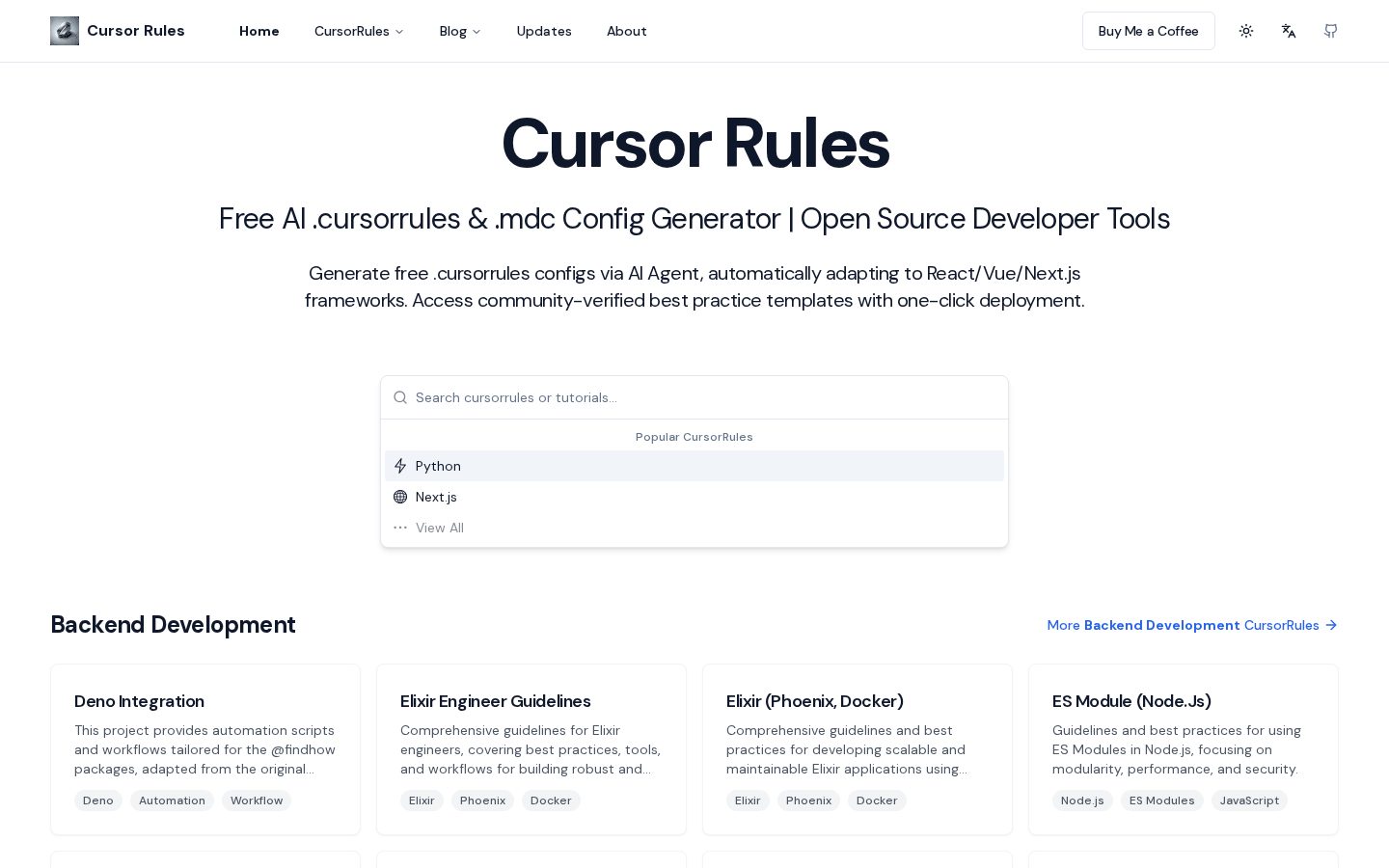Open the Elixir (Phoenix, Docker) card
This screenshot has width=1389, height=868.
click(858, 748)
